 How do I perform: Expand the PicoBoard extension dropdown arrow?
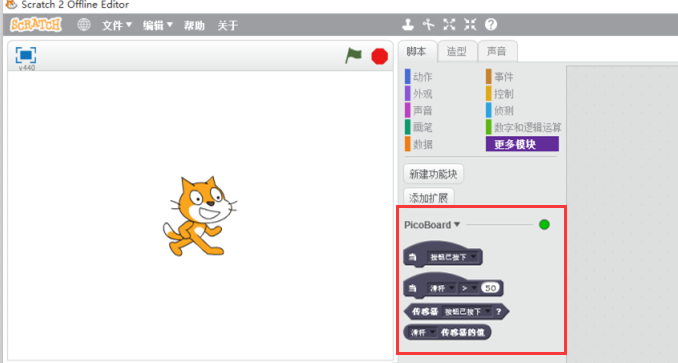[457, 224]
